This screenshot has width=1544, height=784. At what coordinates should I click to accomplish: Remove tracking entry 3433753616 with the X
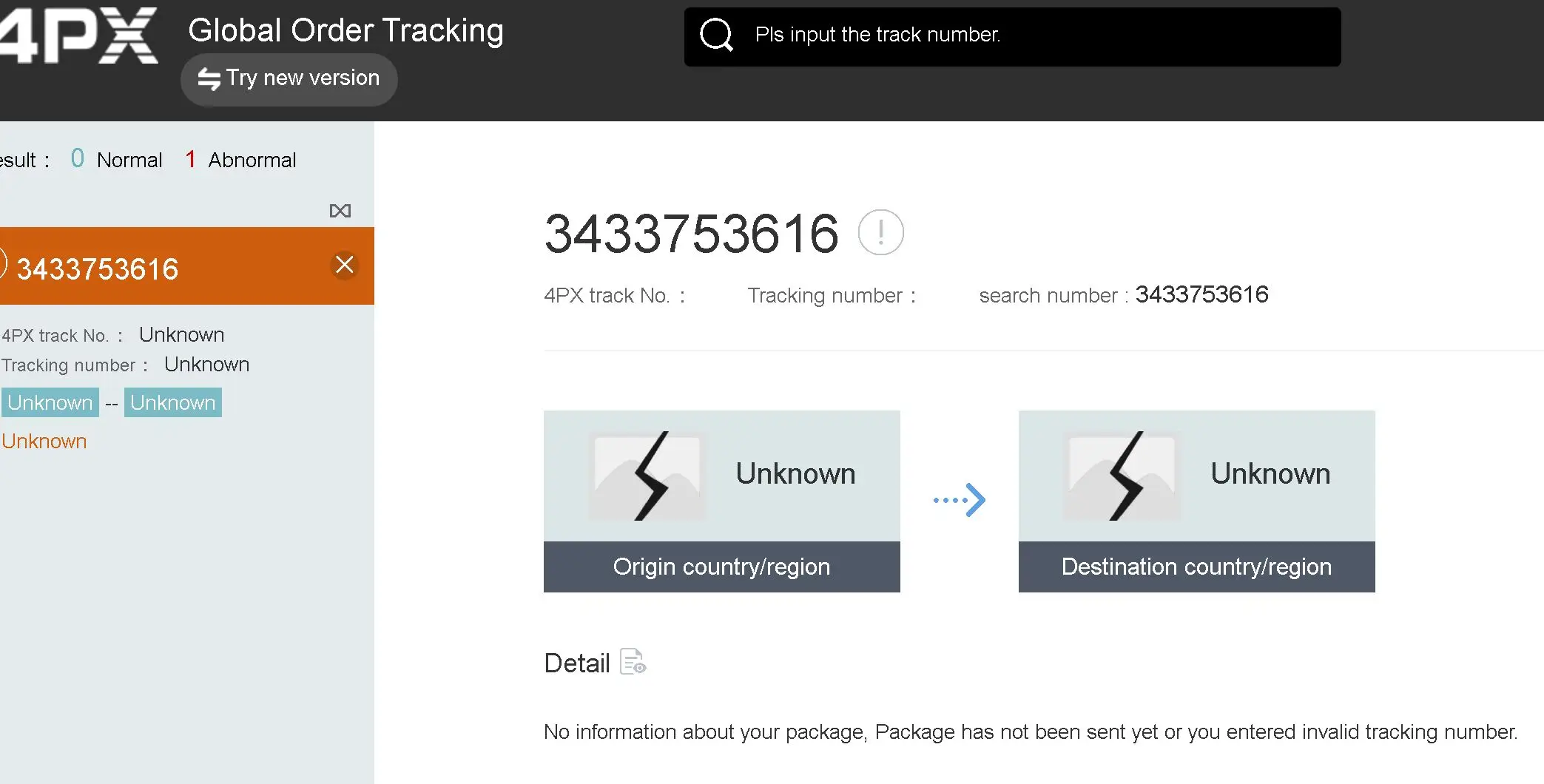click(x=345, y=265)
